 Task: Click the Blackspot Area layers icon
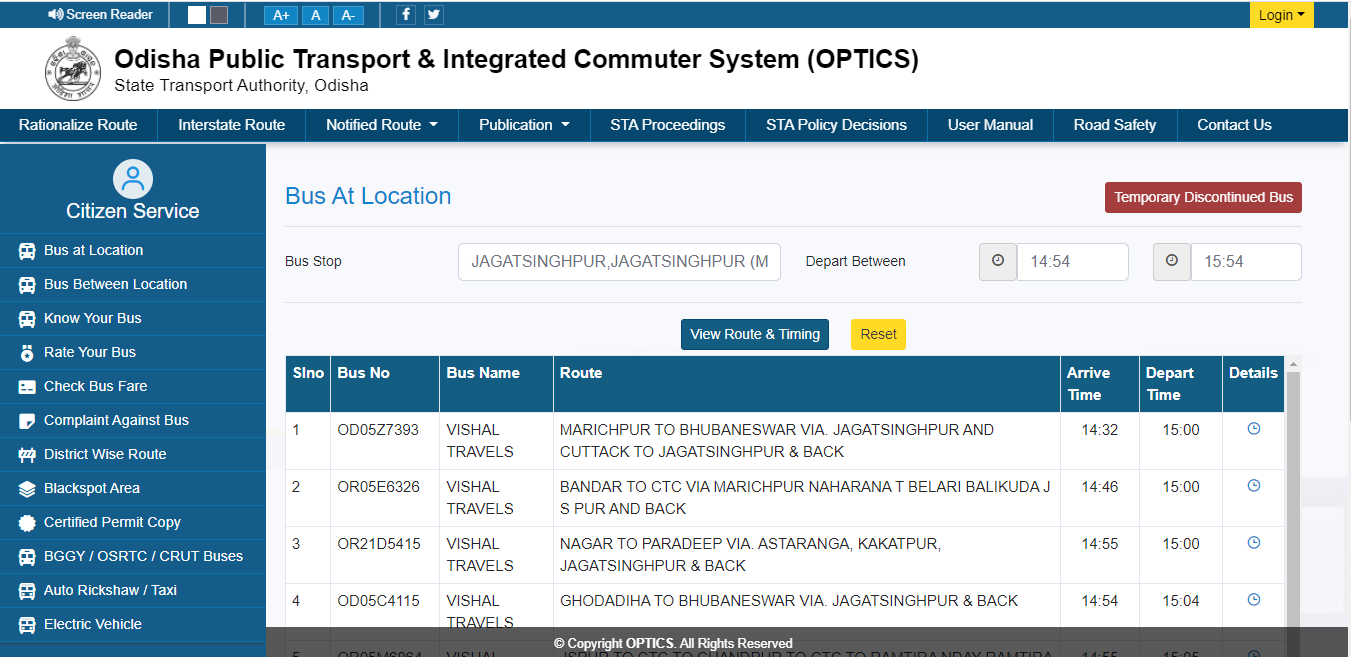pyautogui.click(x=27, y=489)
